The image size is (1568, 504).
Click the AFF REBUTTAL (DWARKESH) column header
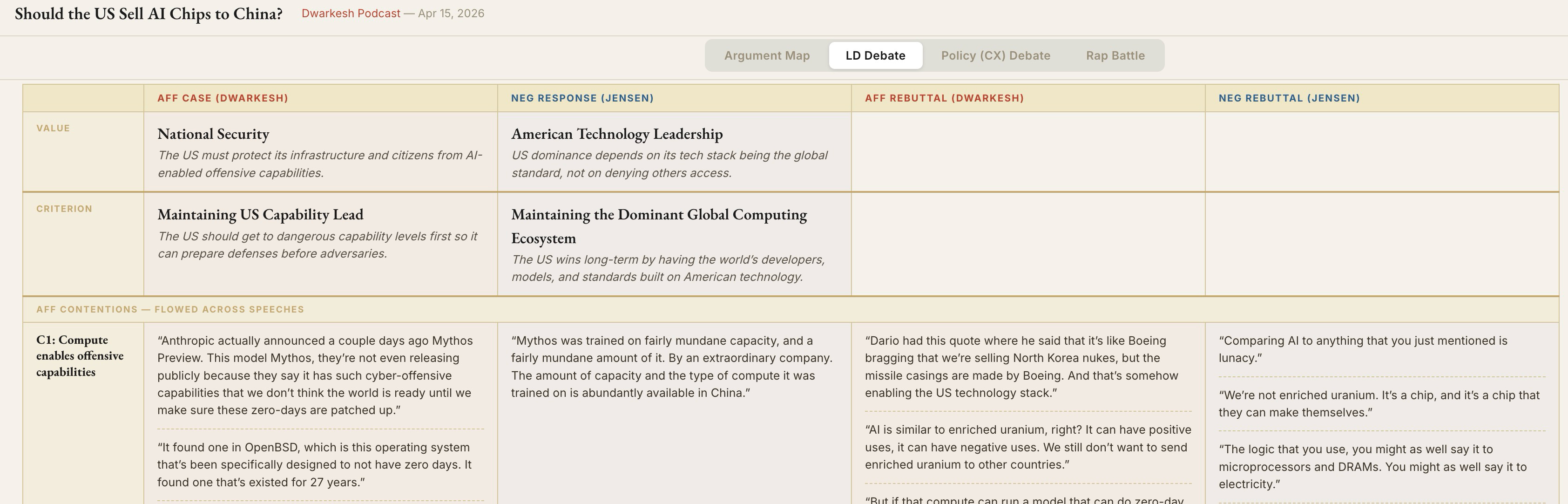944,98
